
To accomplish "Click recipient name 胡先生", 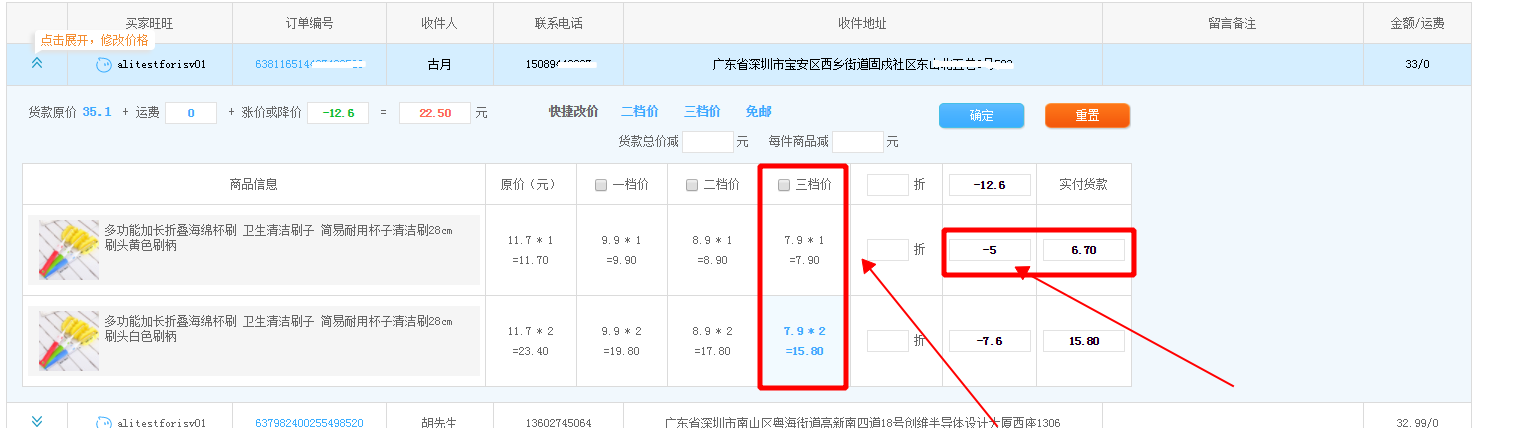I will pyautogui.click(x=439, y=423).
